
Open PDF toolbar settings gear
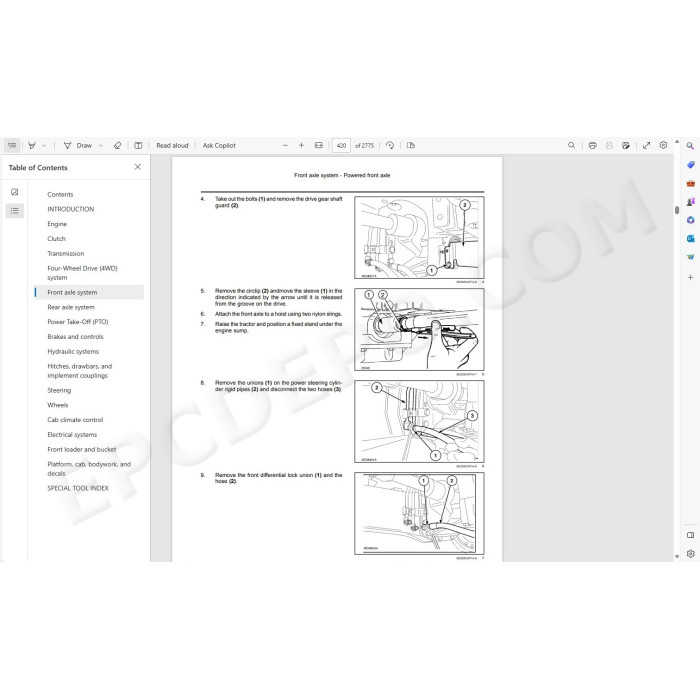[663, 145]
